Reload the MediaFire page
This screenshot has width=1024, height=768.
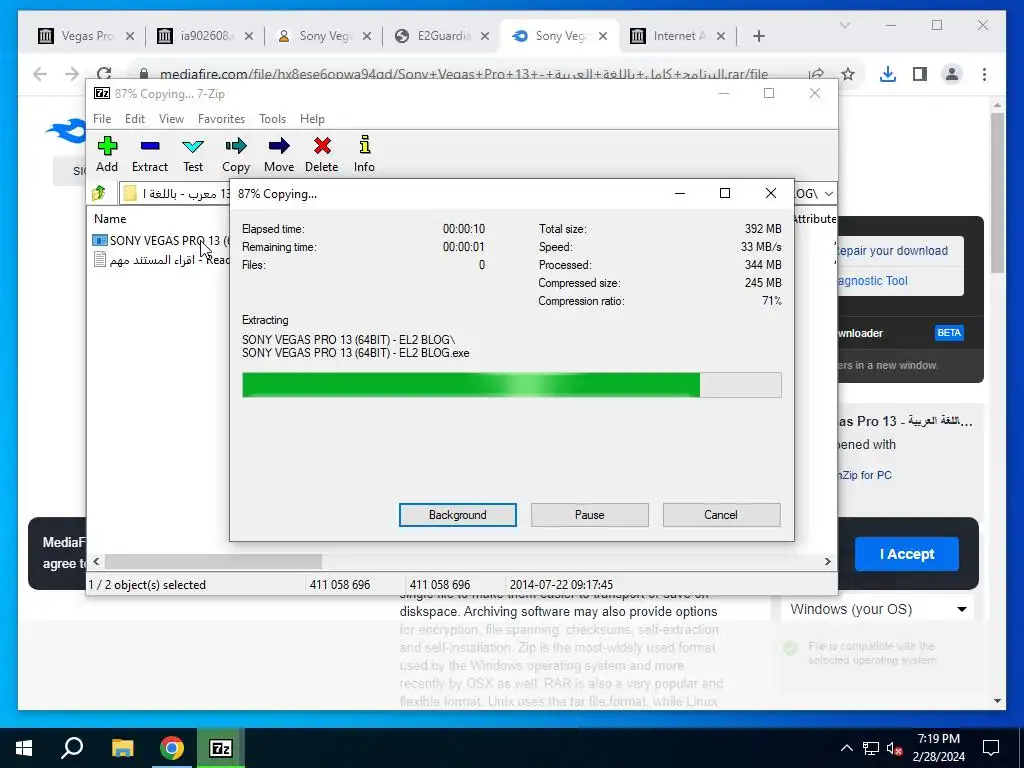pyautogui.click(x=104, y=73)
